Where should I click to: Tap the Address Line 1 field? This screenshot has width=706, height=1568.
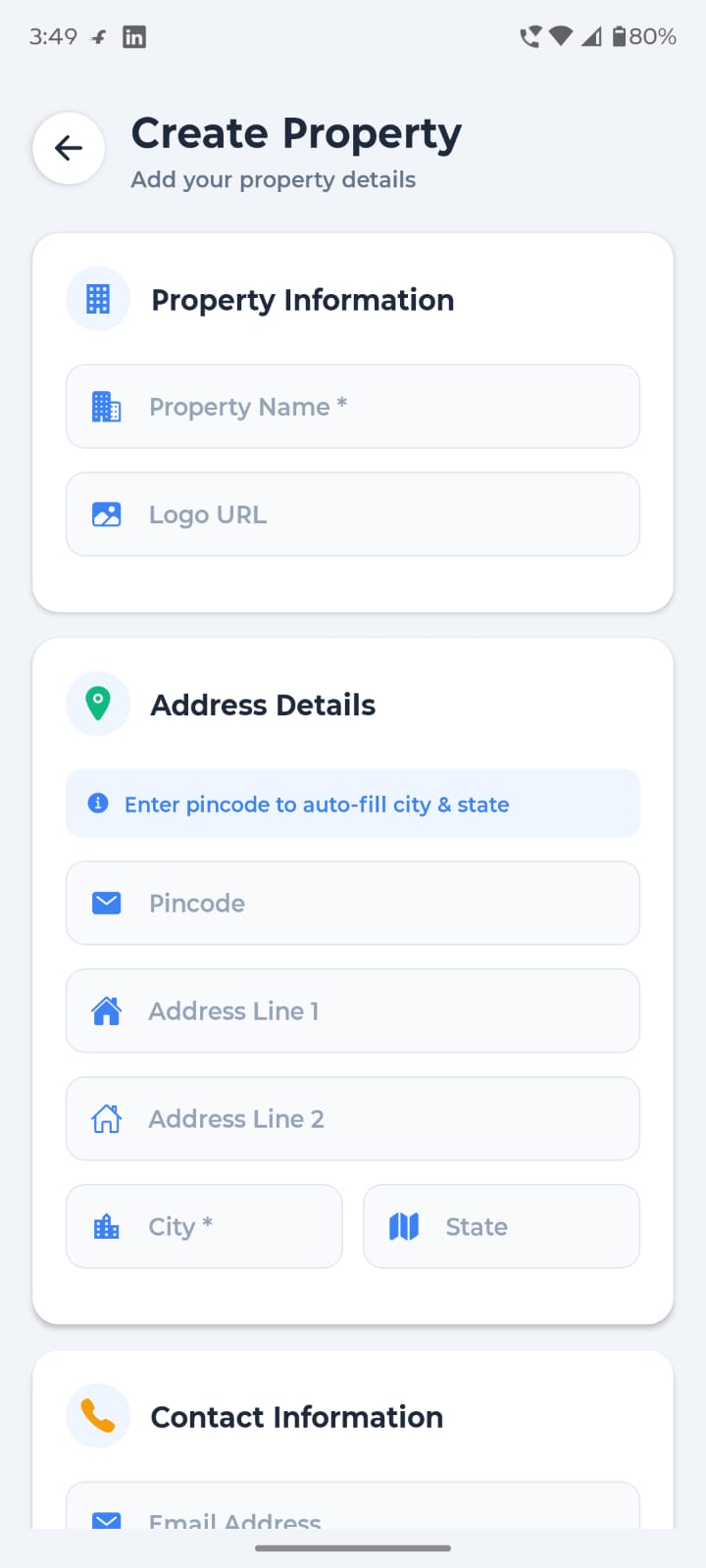[x=382, y=1010]
